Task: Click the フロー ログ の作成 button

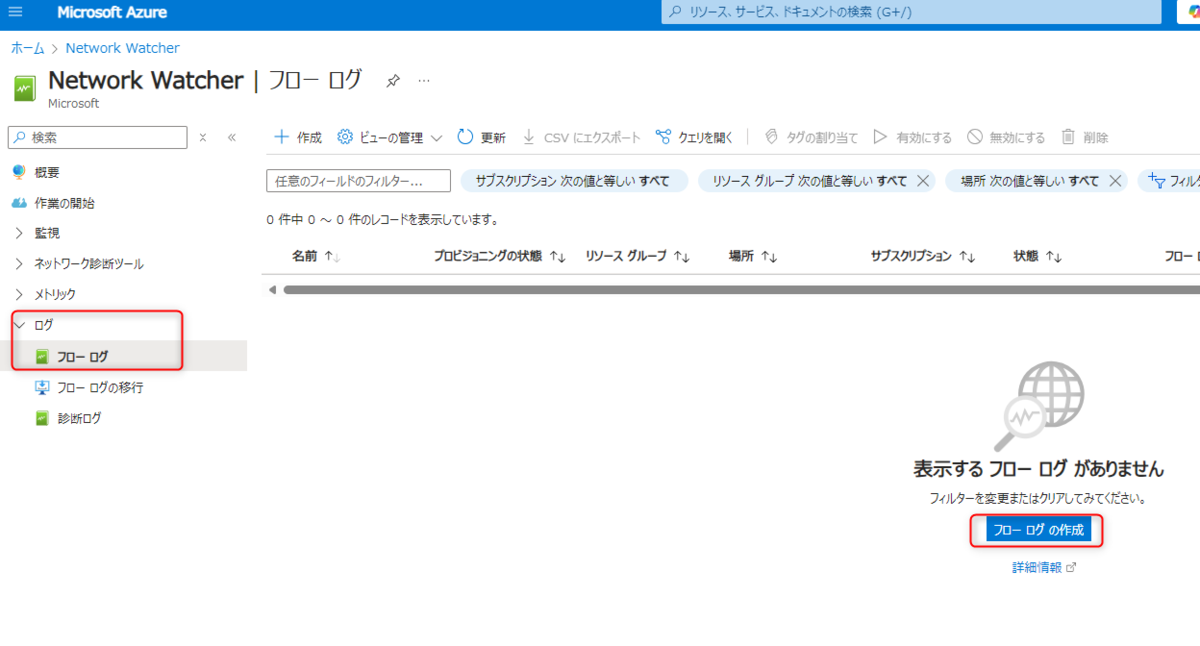Action: point(1038,530)
